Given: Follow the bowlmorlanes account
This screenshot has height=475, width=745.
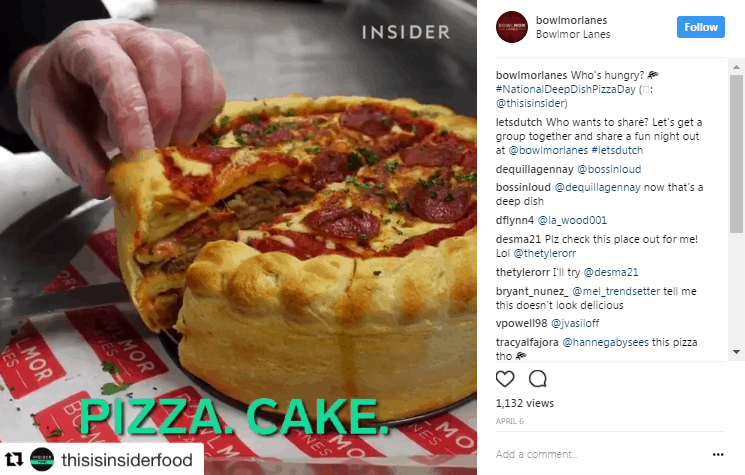Looking at the screenshot, I should 701,27.
